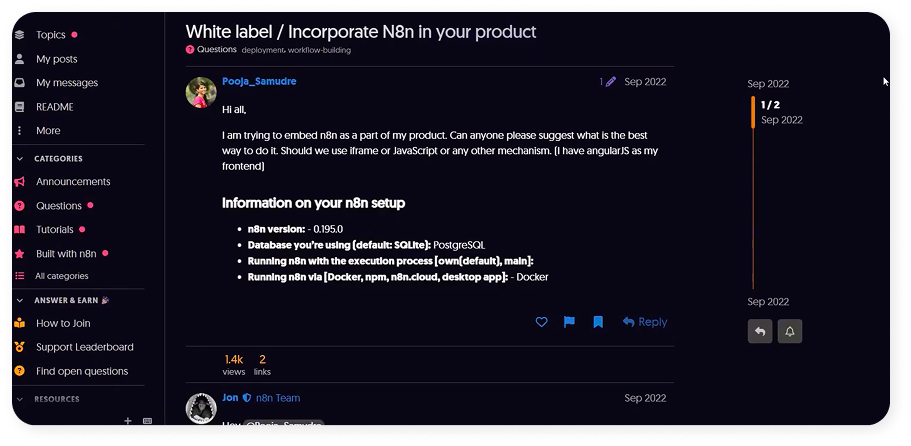
Task: Click Jon's post Sep 2022 date
Action: 645,398
